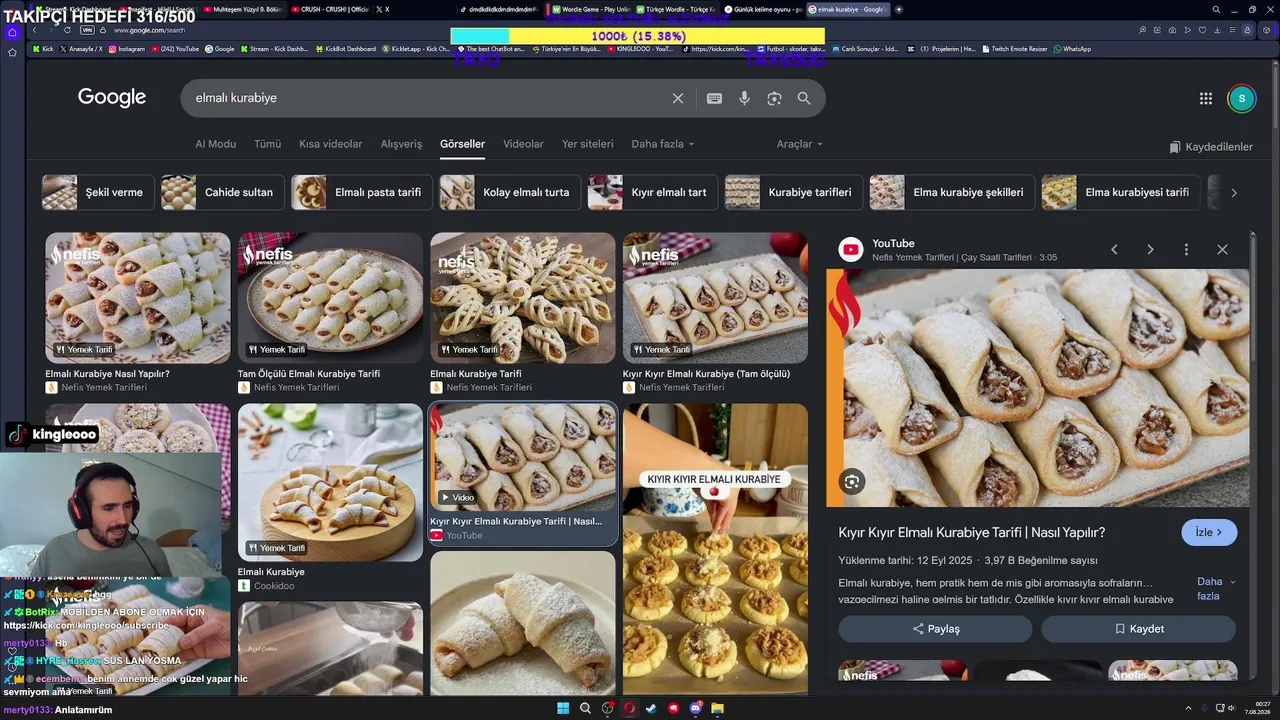Open Yer siteleri tab
This screenshot has height=720, width=1280.
(x=587, y=144)
